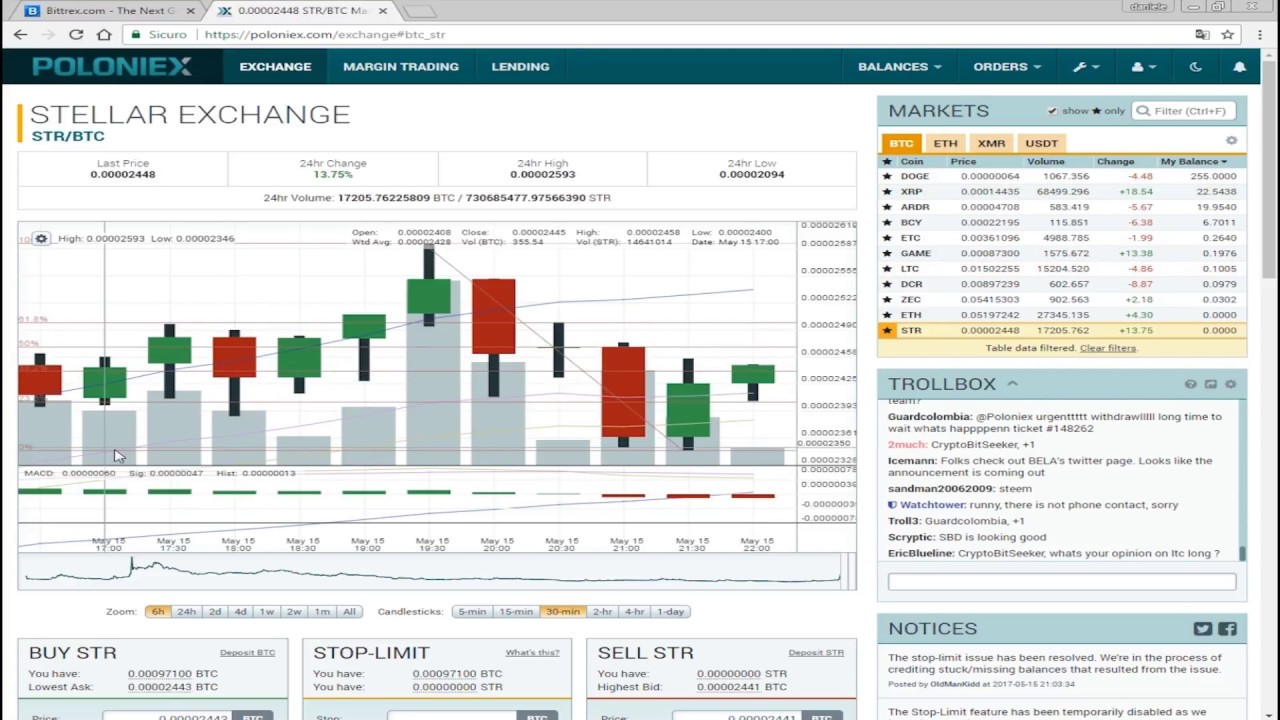This screenshot has width=1280, height=720.
Task: Click the Lowest Ask value 0.00002443 BTC
Action: pyautogui.click(x=172, y=687)
